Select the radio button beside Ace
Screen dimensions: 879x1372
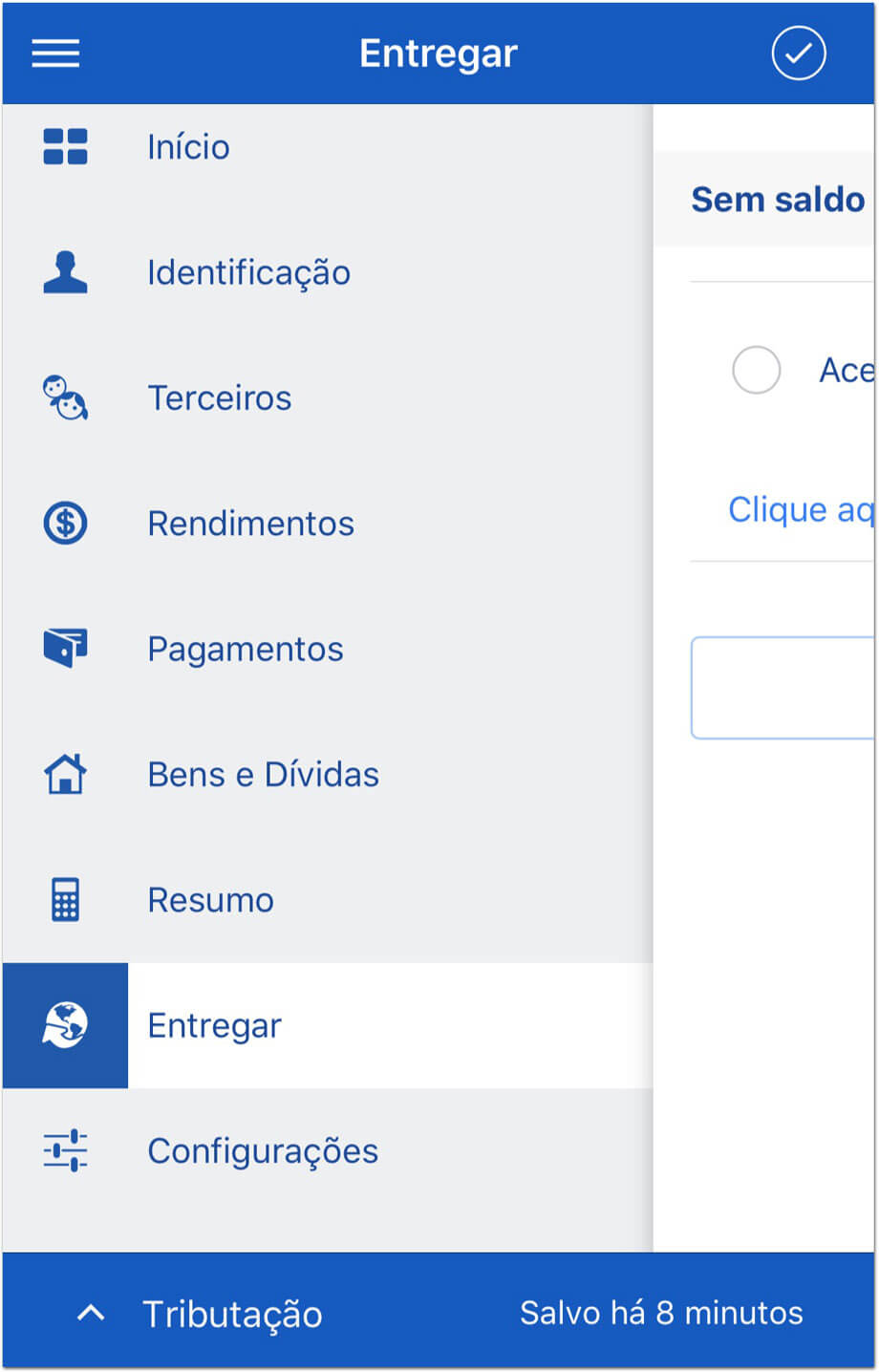pyautogui.click(x=756, y=370)
